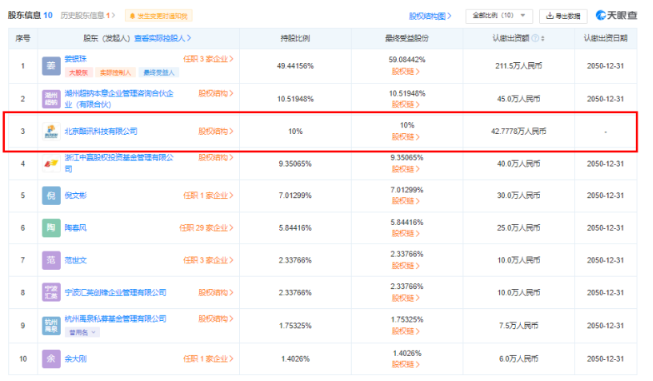653x381 pixels.
Task: Click the download icon on export button
Action: coord(550,16)
